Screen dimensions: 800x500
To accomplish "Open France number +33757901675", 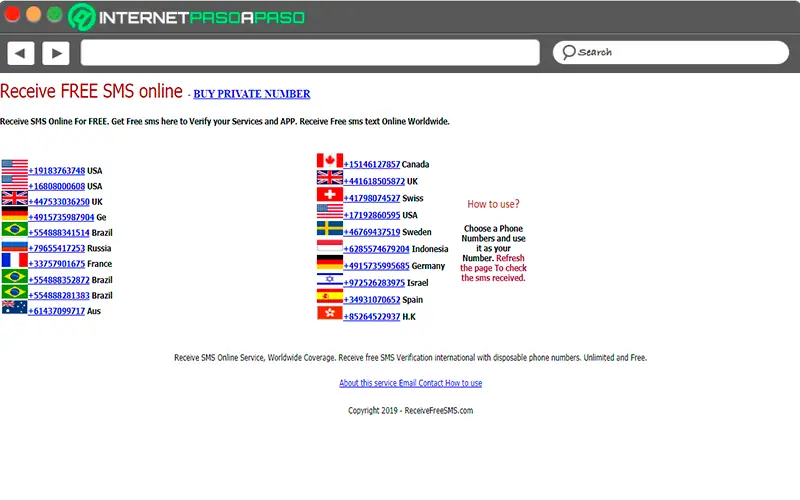I will [x=57, y=264].
